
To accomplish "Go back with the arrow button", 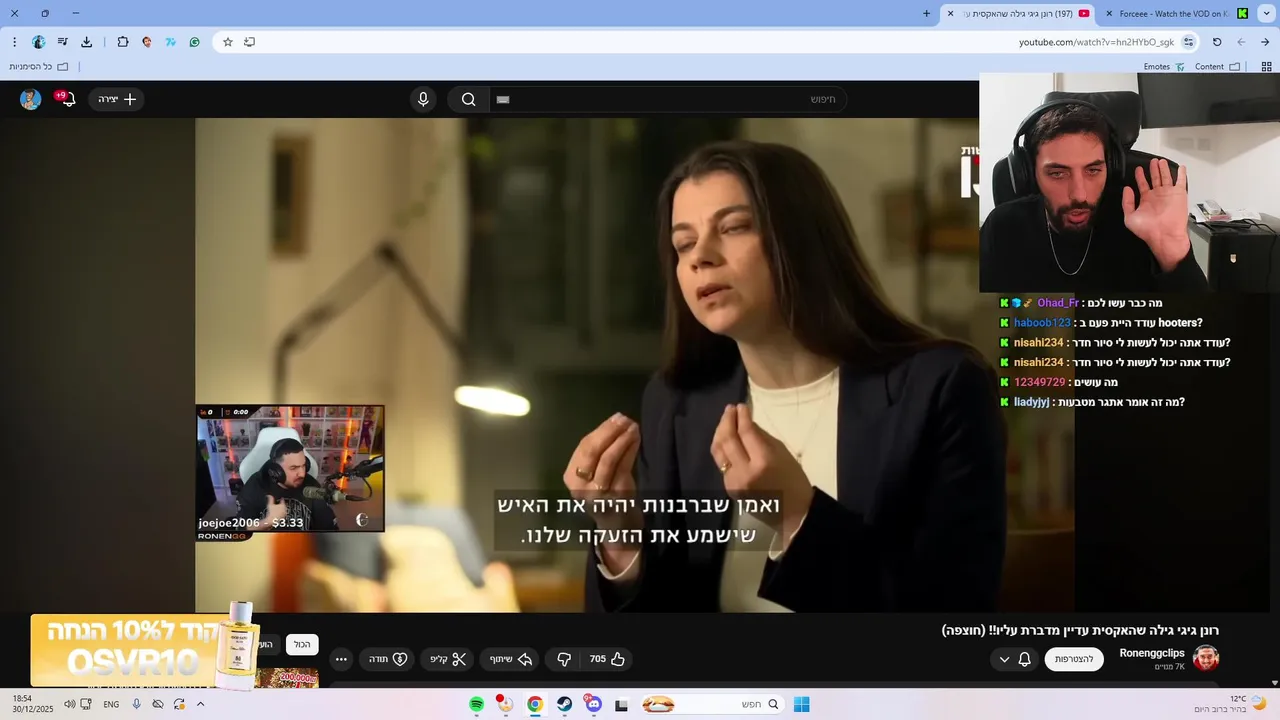I will (1265, 42).
